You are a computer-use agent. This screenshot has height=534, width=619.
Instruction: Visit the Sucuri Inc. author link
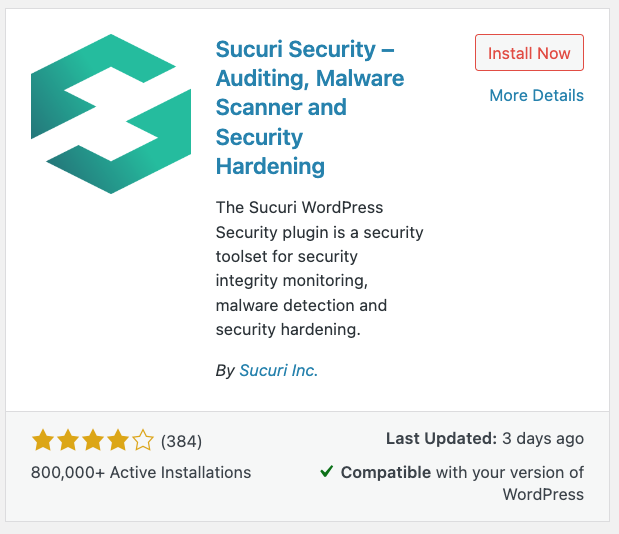[x=278, y=370]
